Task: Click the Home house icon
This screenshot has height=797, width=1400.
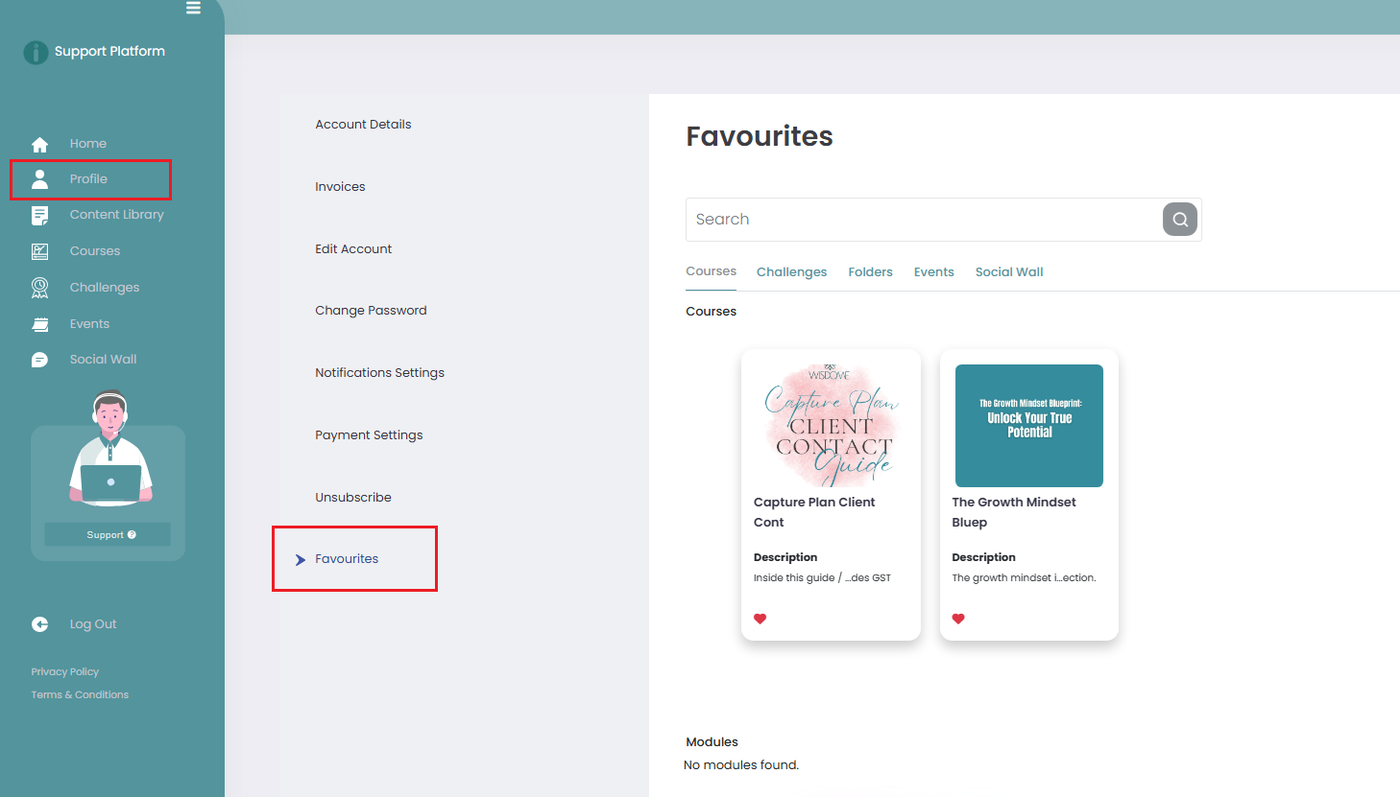Action: coord(40,144)
